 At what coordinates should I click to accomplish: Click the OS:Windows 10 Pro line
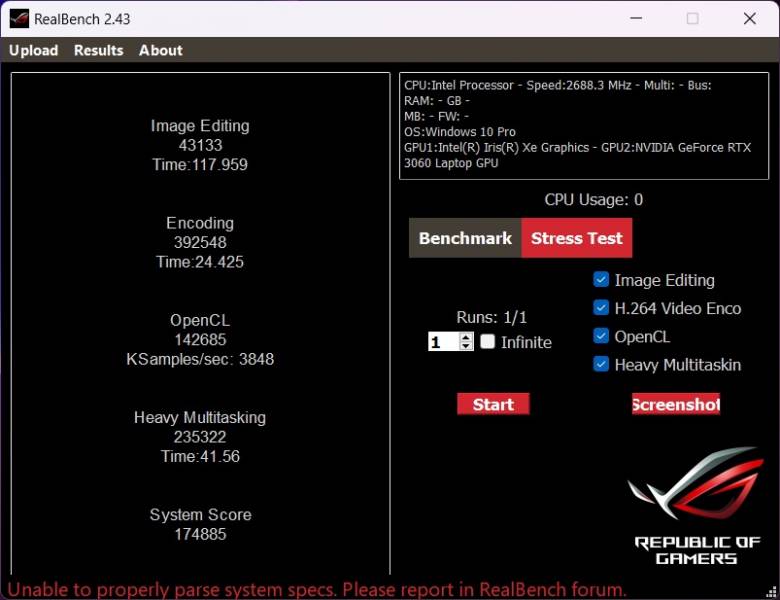[x=460, y=132]
